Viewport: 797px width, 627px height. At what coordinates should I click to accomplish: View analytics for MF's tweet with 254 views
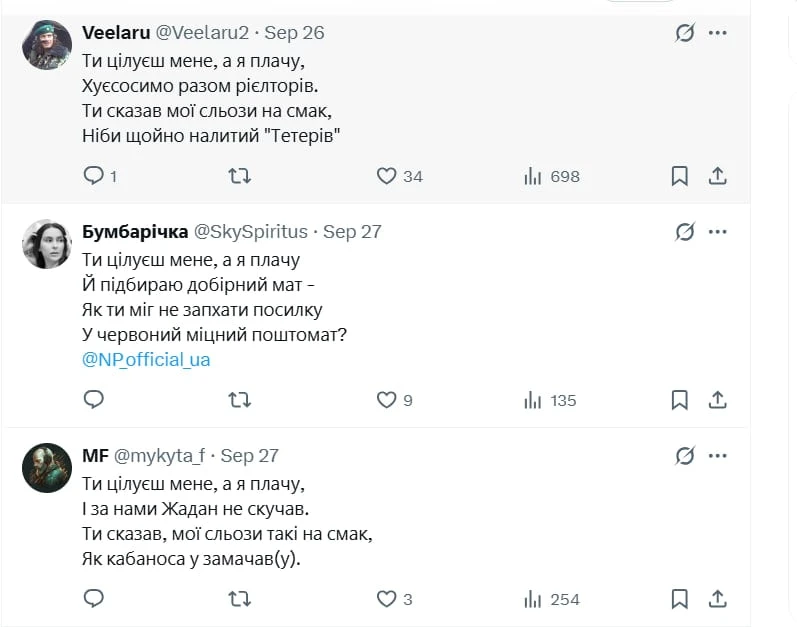pyautogui.click(x=552, y=599)
